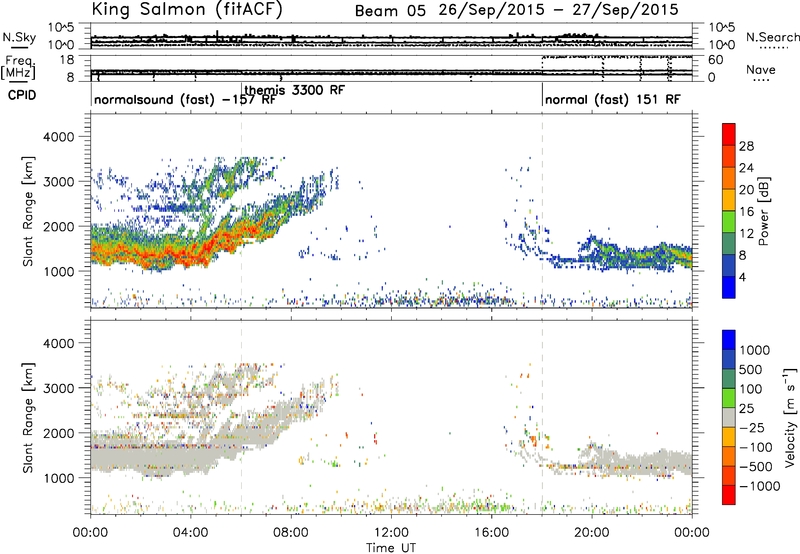Click the '-100' value on Velocity colorbar
800x554 pixels.
[x=756, y=447]
